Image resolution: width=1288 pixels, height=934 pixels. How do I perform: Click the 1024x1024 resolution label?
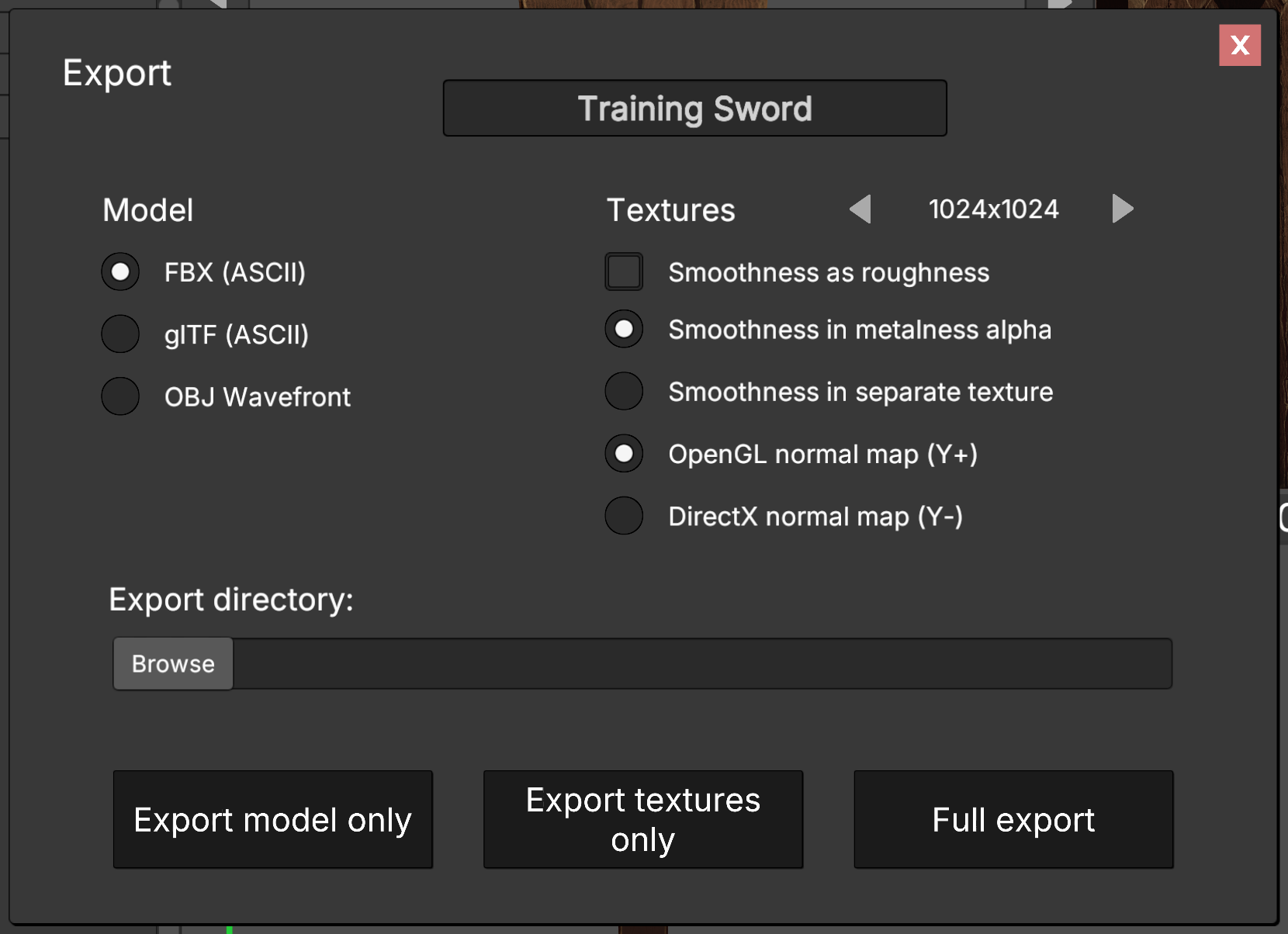[993, 209]
